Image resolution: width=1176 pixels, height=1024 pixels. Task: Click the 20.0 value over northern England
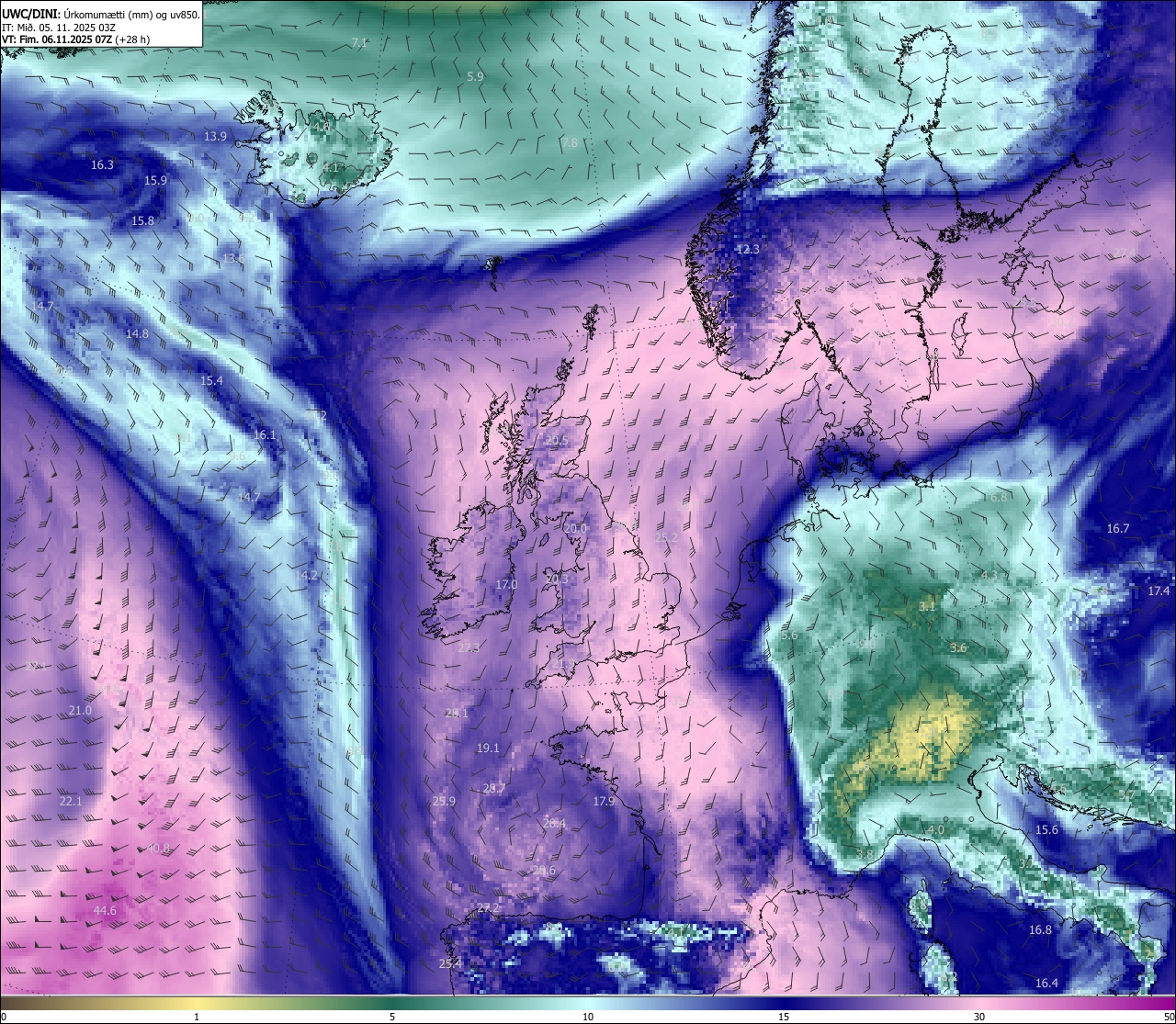[575, 529]
